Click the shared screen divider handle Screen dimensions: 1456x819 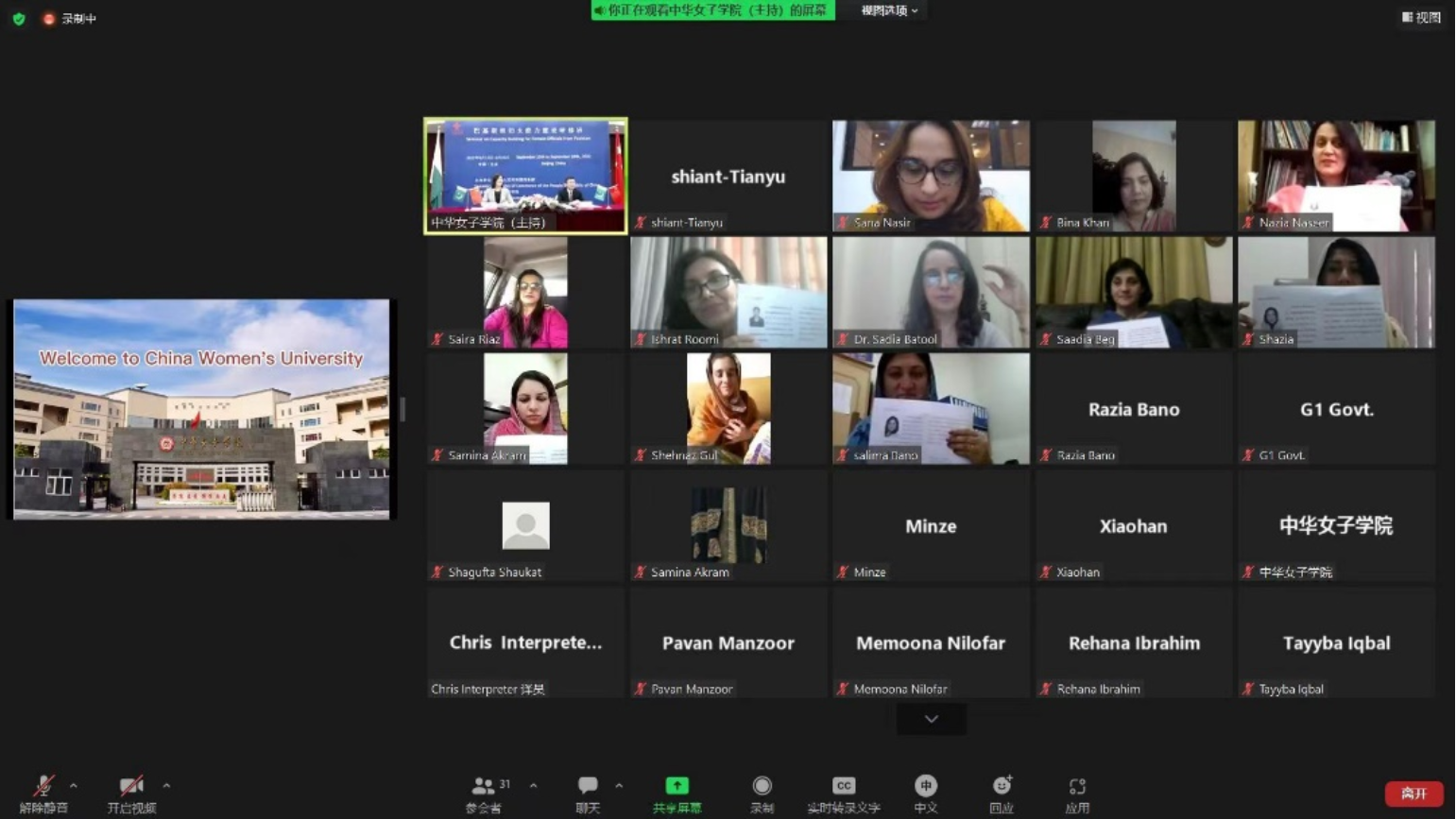(x=403, y=409)
